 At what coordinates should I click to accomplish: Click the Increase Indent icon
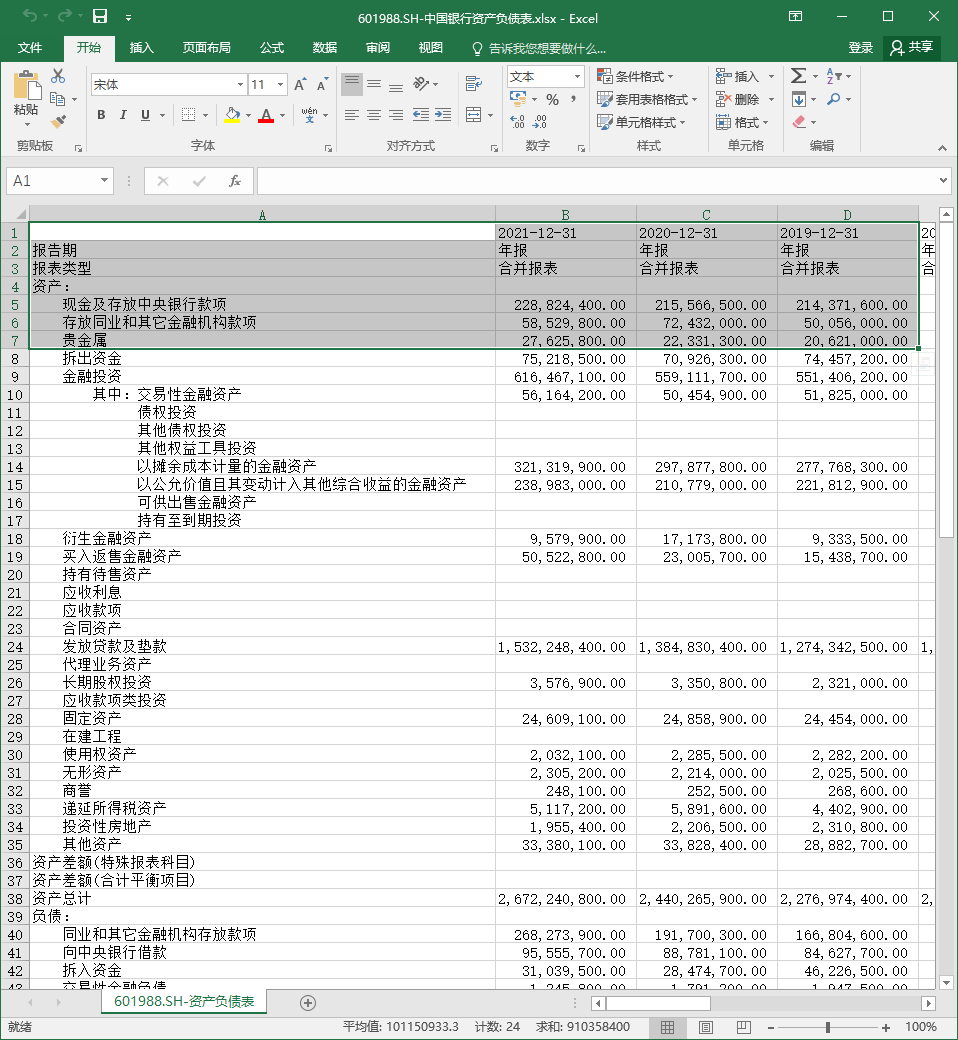pyautogui.click(x=443, y=115)
